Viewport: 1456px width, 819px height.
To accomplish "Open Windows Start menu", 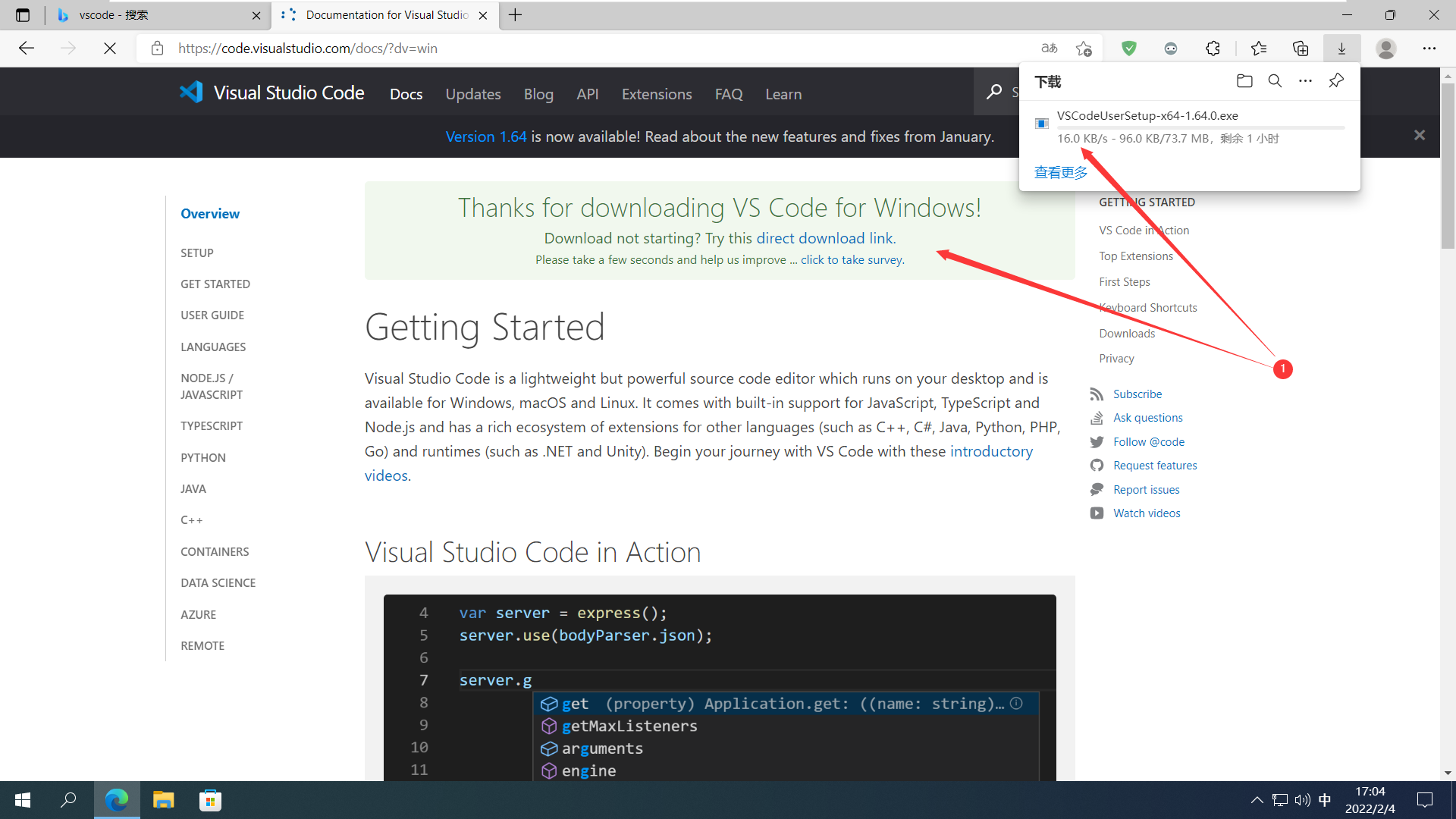I will (x=23, y=800).
